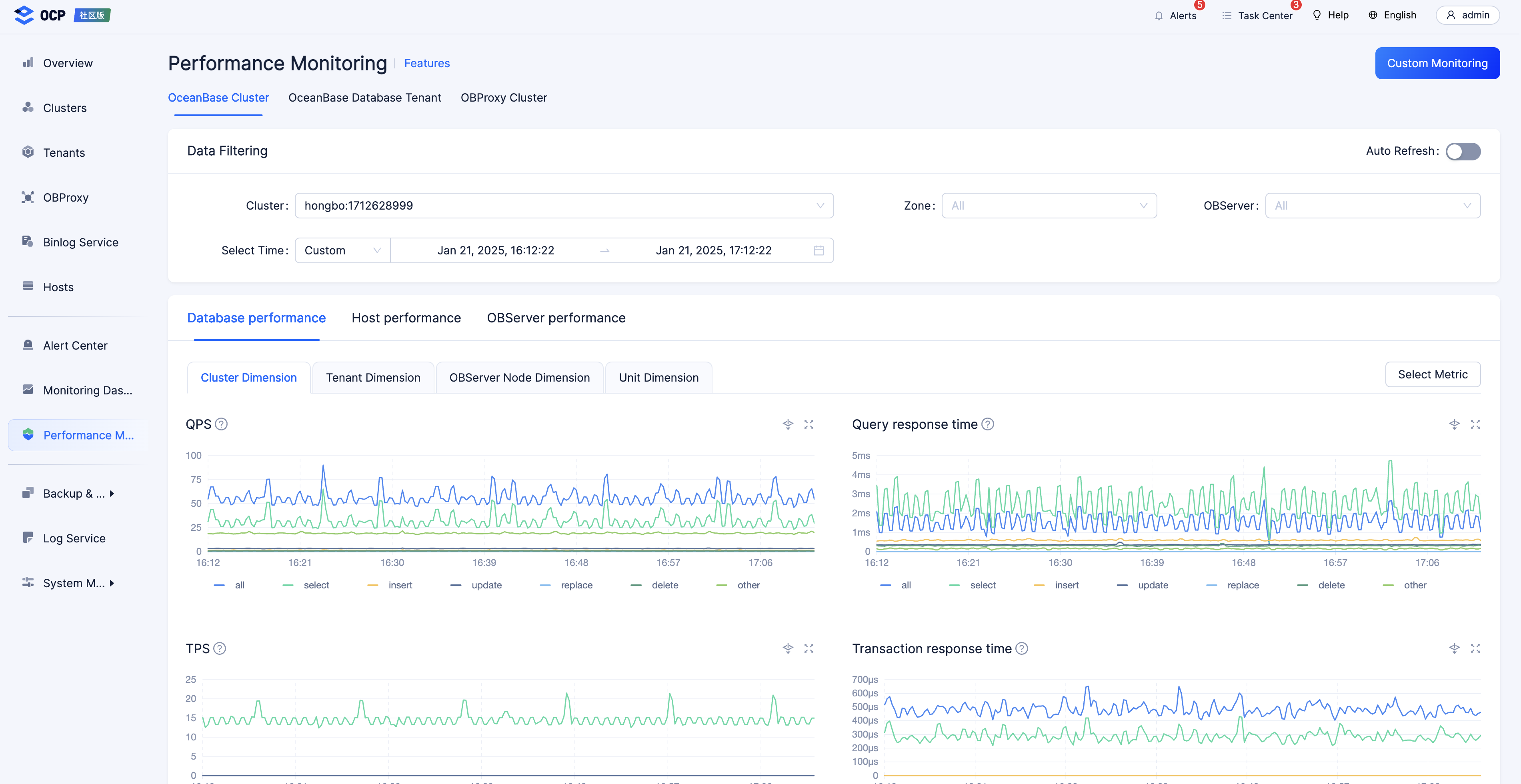Switch to OBProxy Cluster tab

504,98
